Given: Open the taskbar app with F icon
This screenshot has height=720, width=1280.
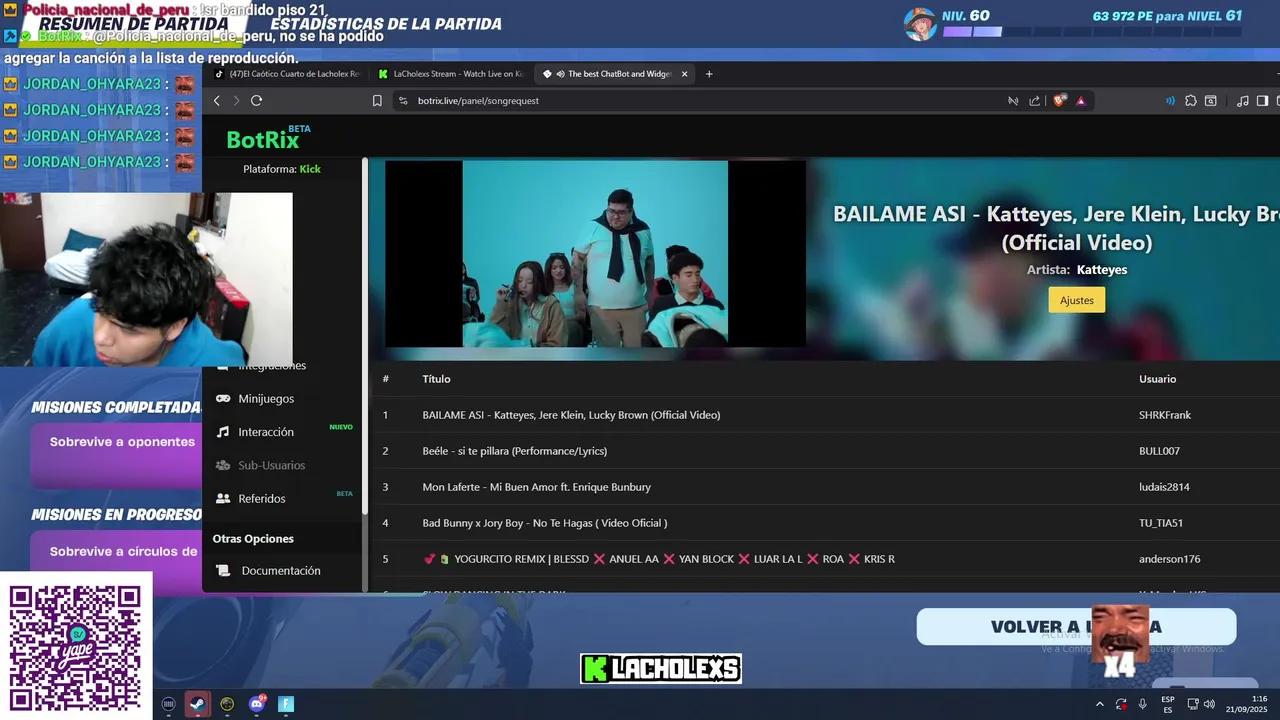Looking at the screenshot, I should pyautogui.click(x=286, y=704).
